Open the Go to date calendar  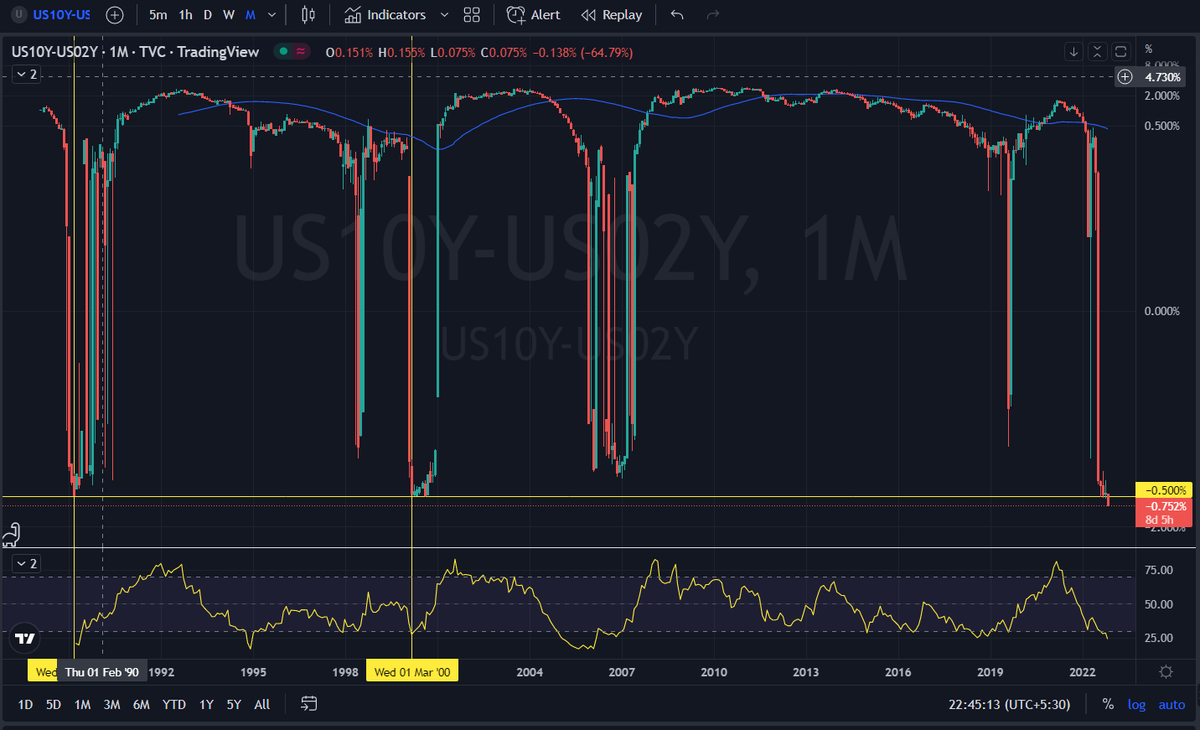click(x=309, y=704)
